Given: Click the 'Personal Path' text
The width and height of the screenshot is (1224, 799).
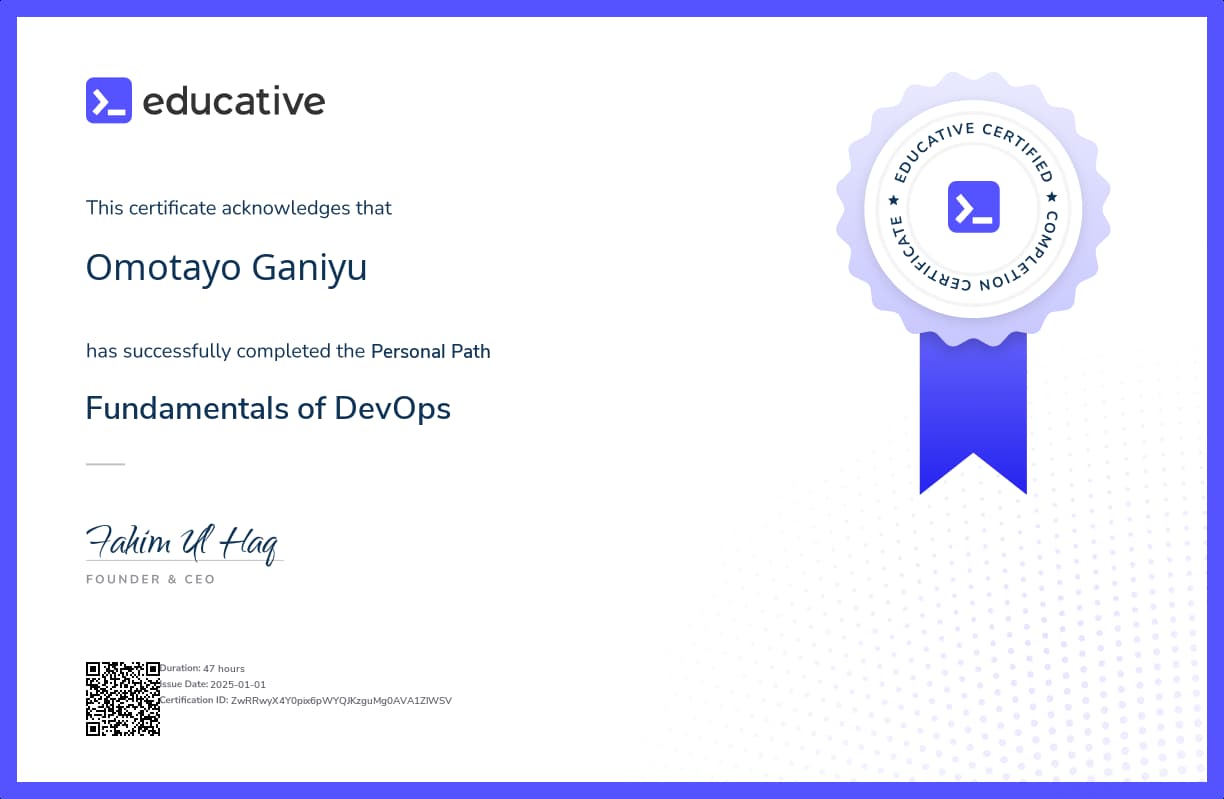Looking at the screenshot, I should tap(431, 351).
